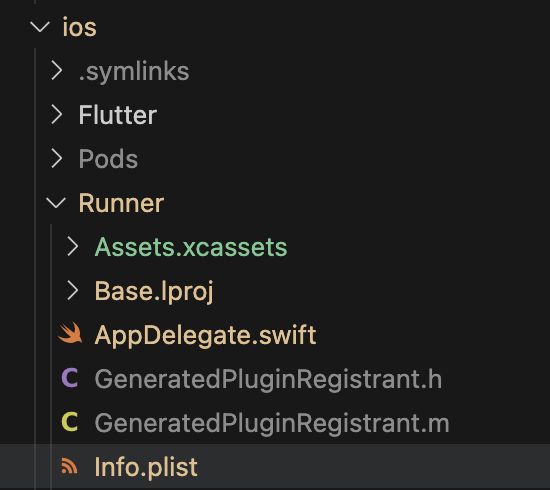Select the Assets.xcassets folder label

click(191, 247)
